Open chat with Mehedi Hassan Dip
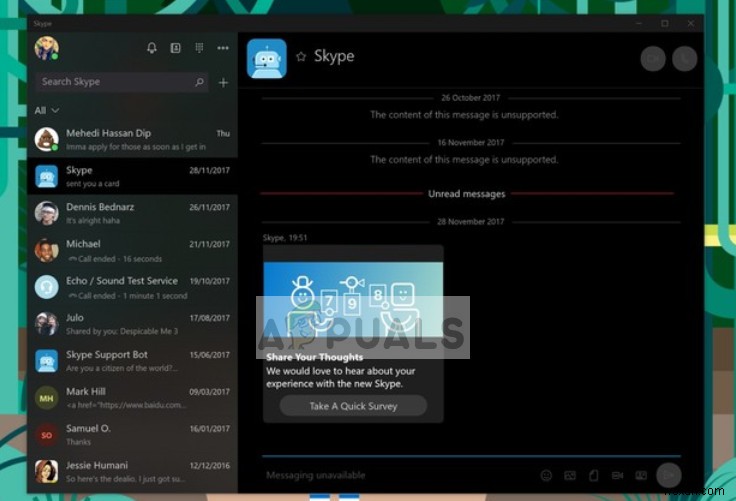Screen dimensions: 736x501 (x=132, y=139)
